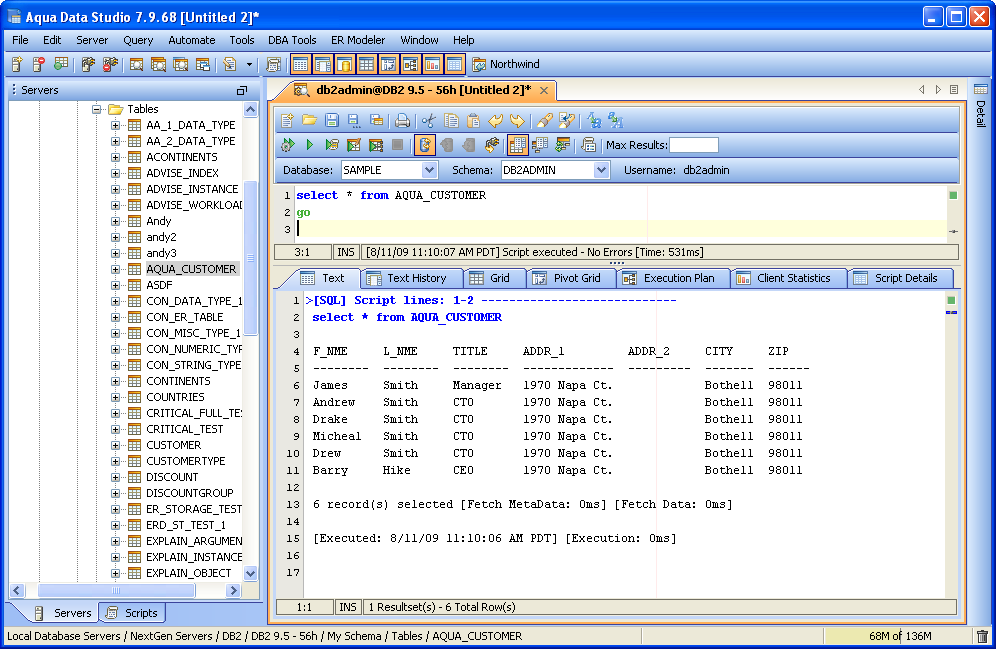Click the Cut scissors icon
The width and height of the screenshot is (996, 649).
[x=429, y=121]
